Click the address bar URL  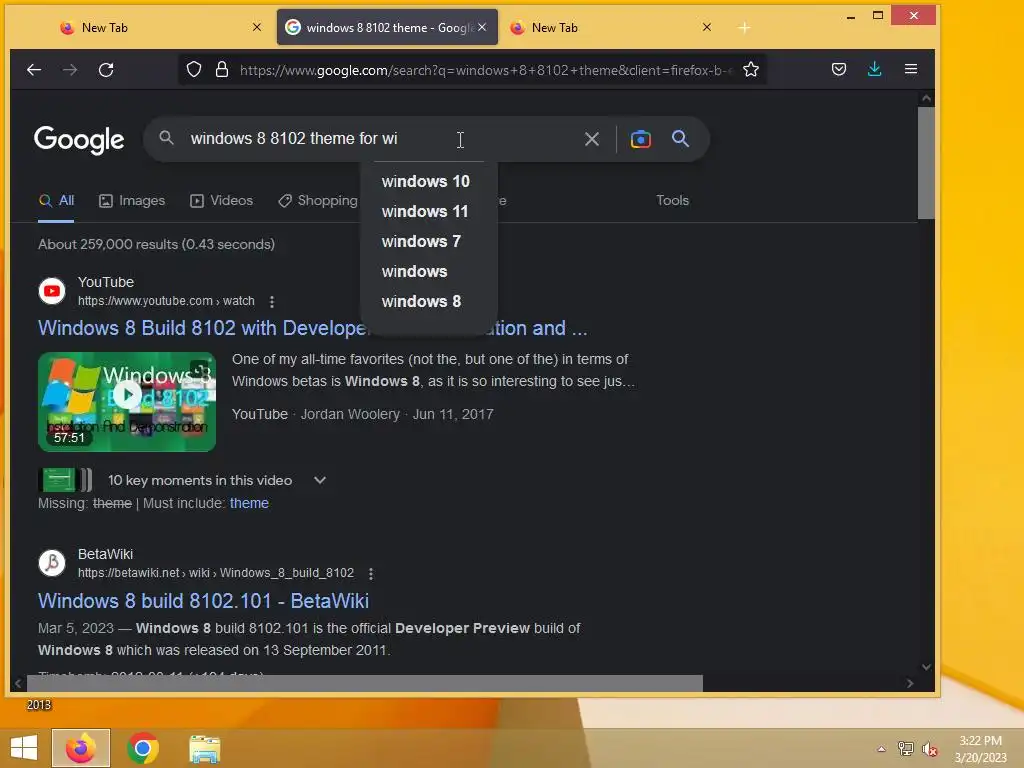coord(487,70)
